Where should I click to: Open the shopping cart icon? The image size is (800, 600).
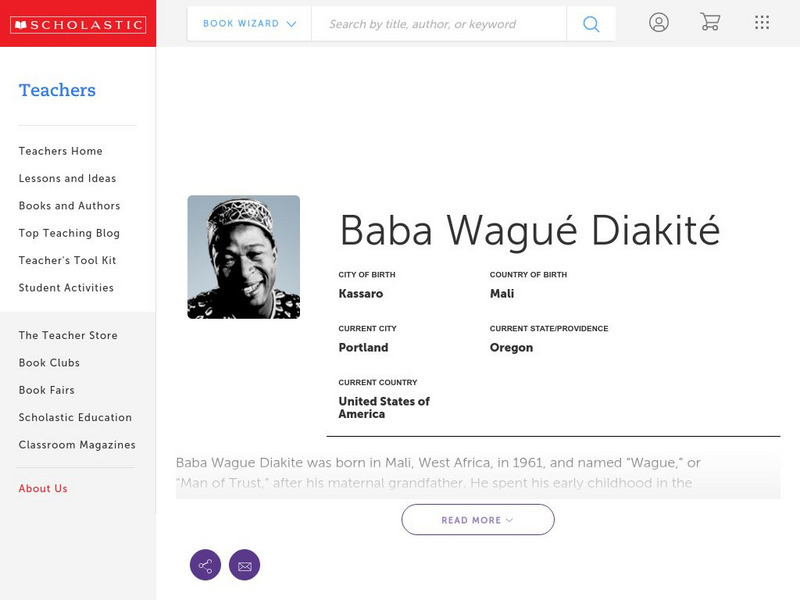[x=710, y=23]
